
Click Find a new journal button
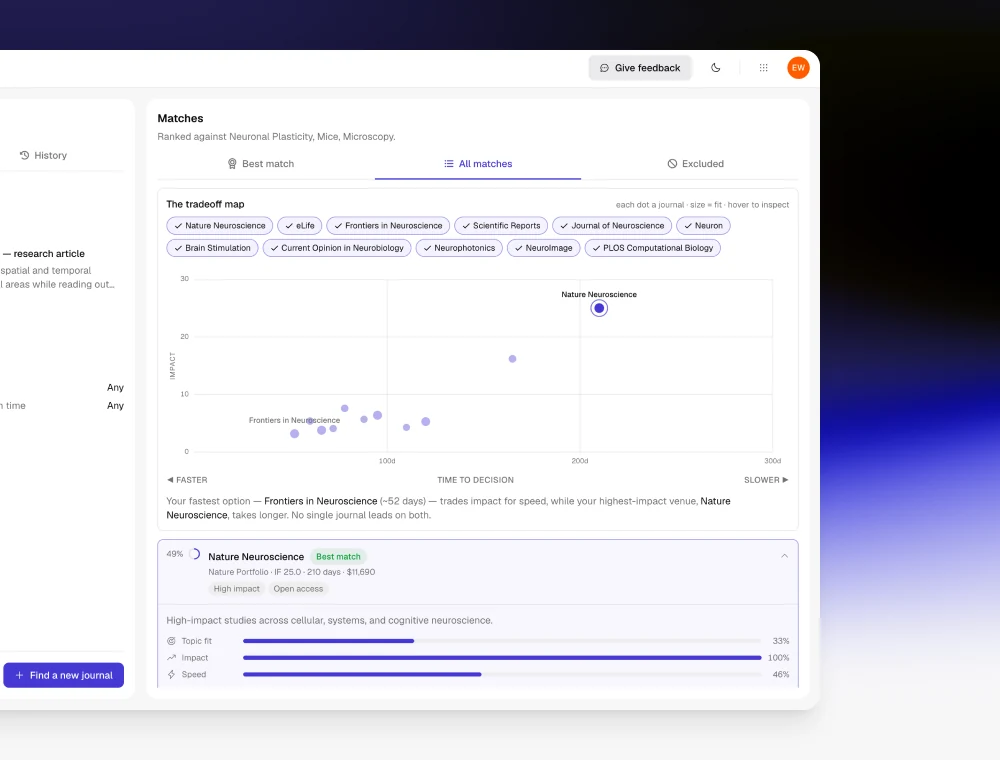coord(64,675)
